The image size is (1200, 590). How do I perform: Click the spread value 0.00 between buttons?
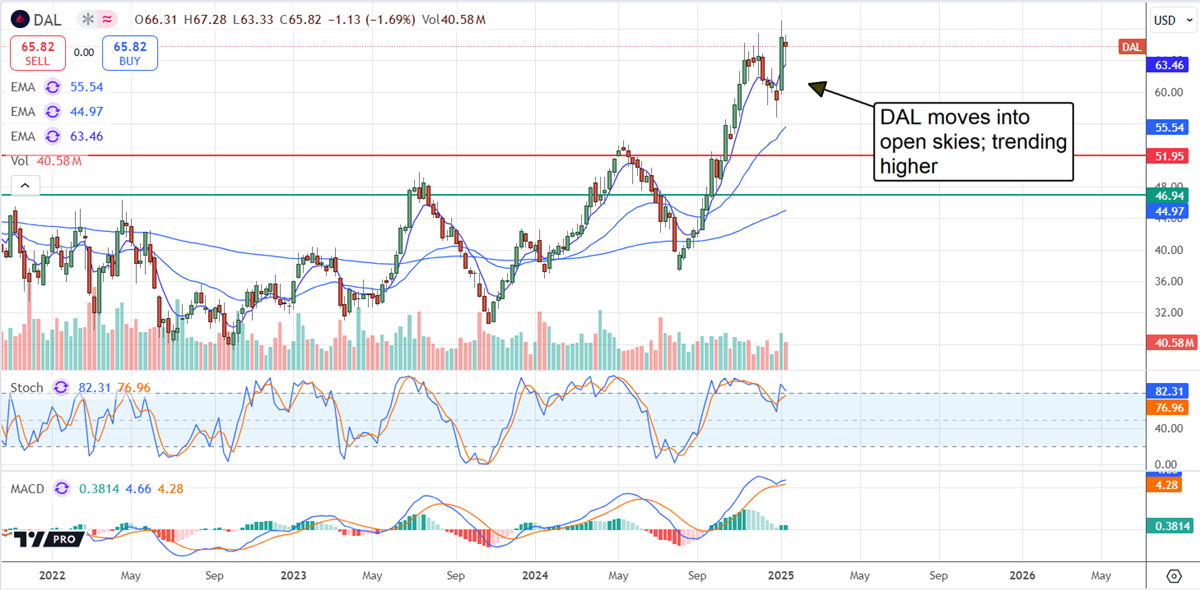[84, 52]
